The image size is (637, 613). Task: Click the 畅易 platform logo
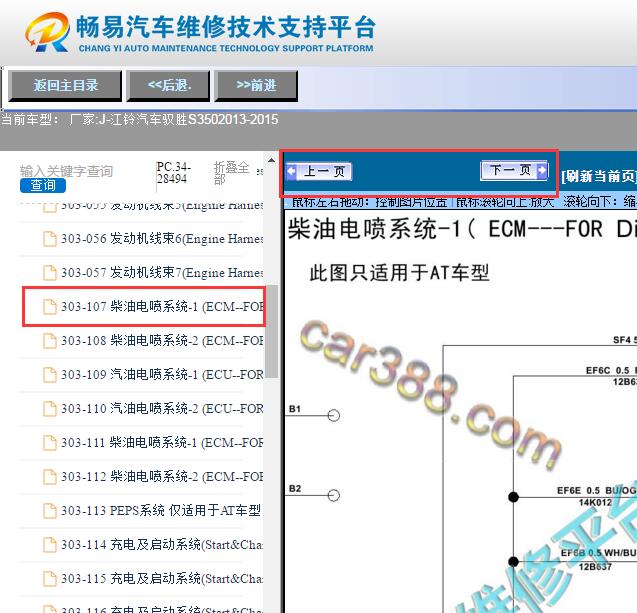(x=47, y=32)
